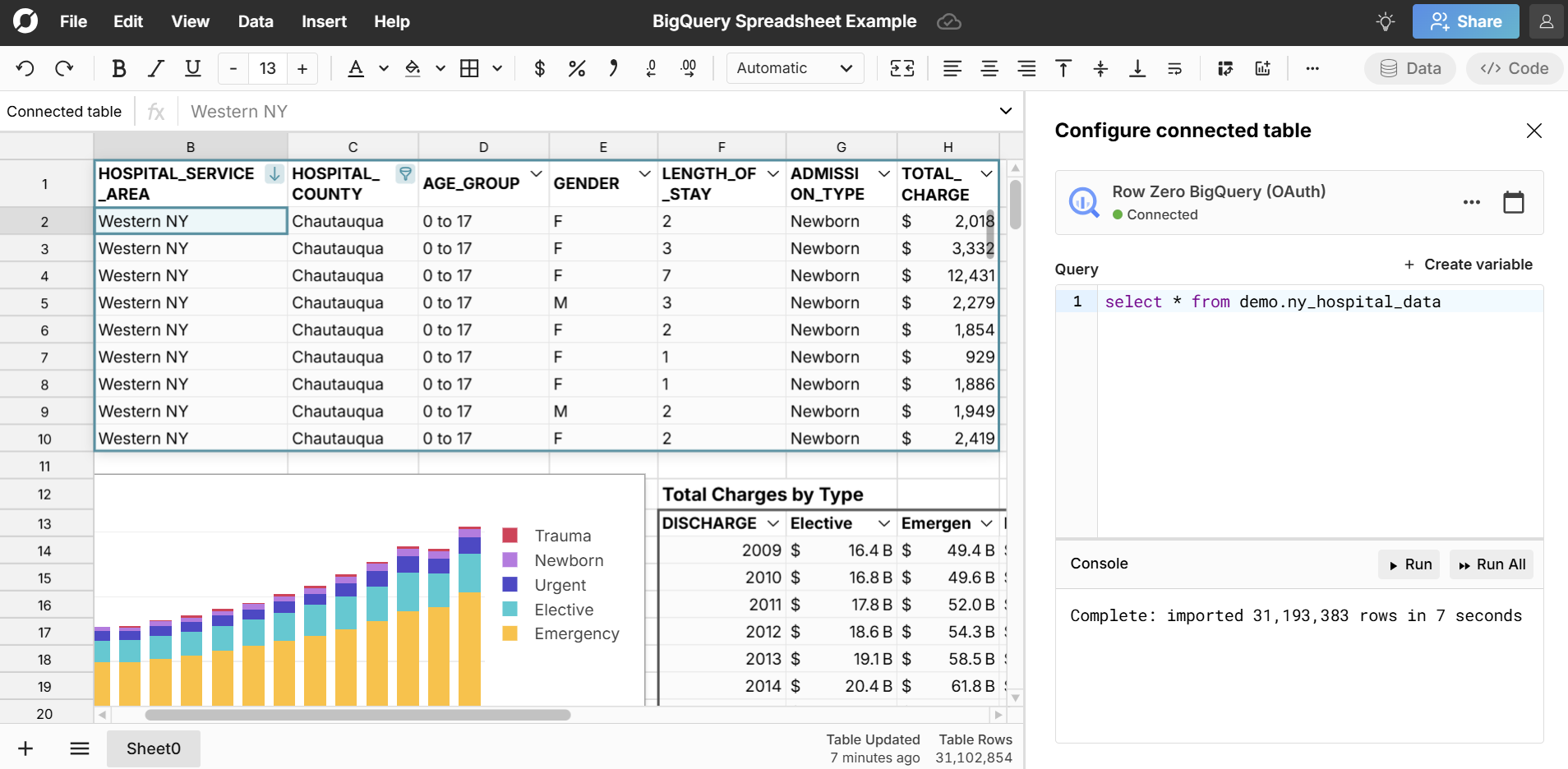Click the insert chart icon

pyautogui.click(x=1262, y=68)
